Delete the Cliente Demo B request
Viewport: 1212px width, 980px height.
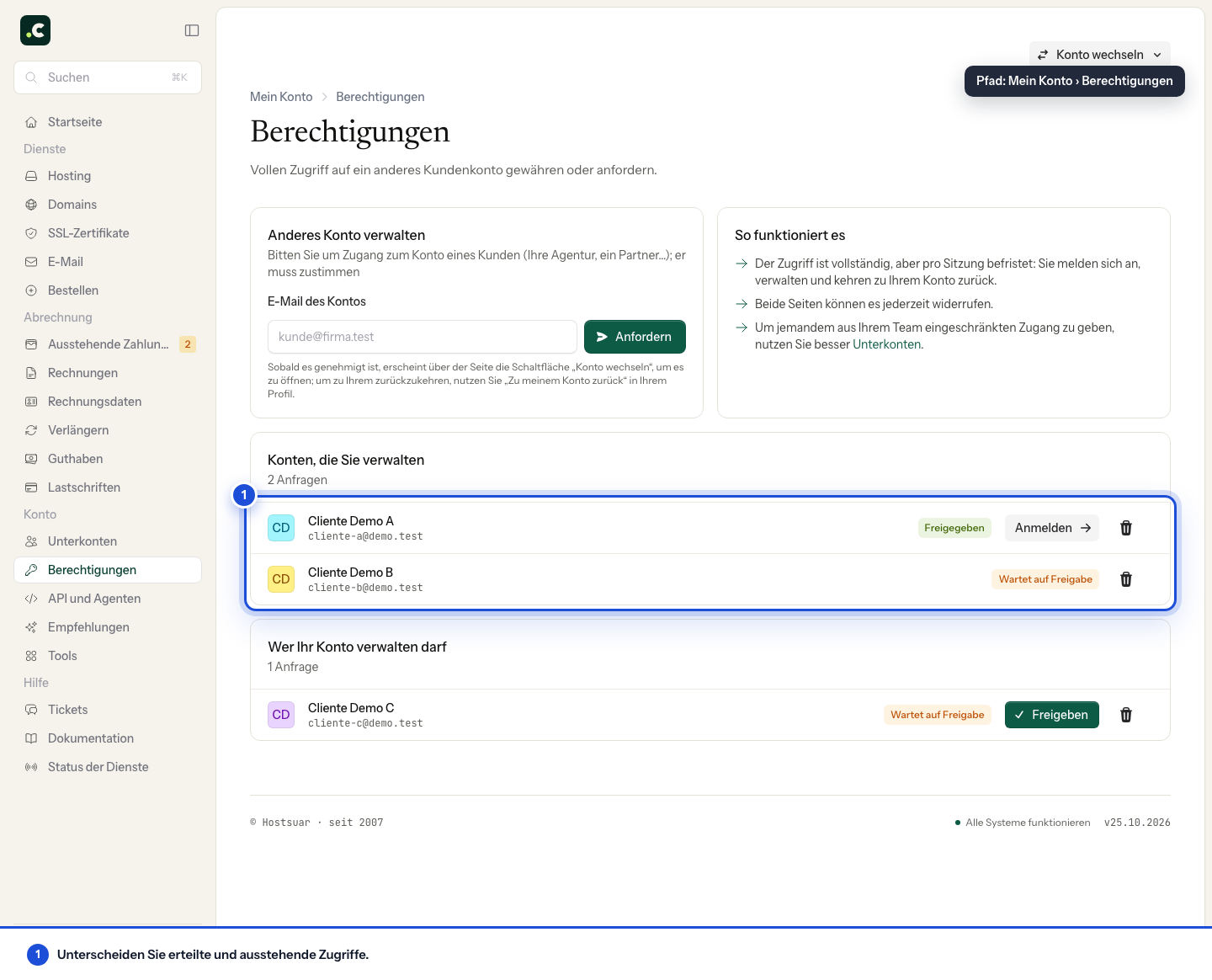1126,579
